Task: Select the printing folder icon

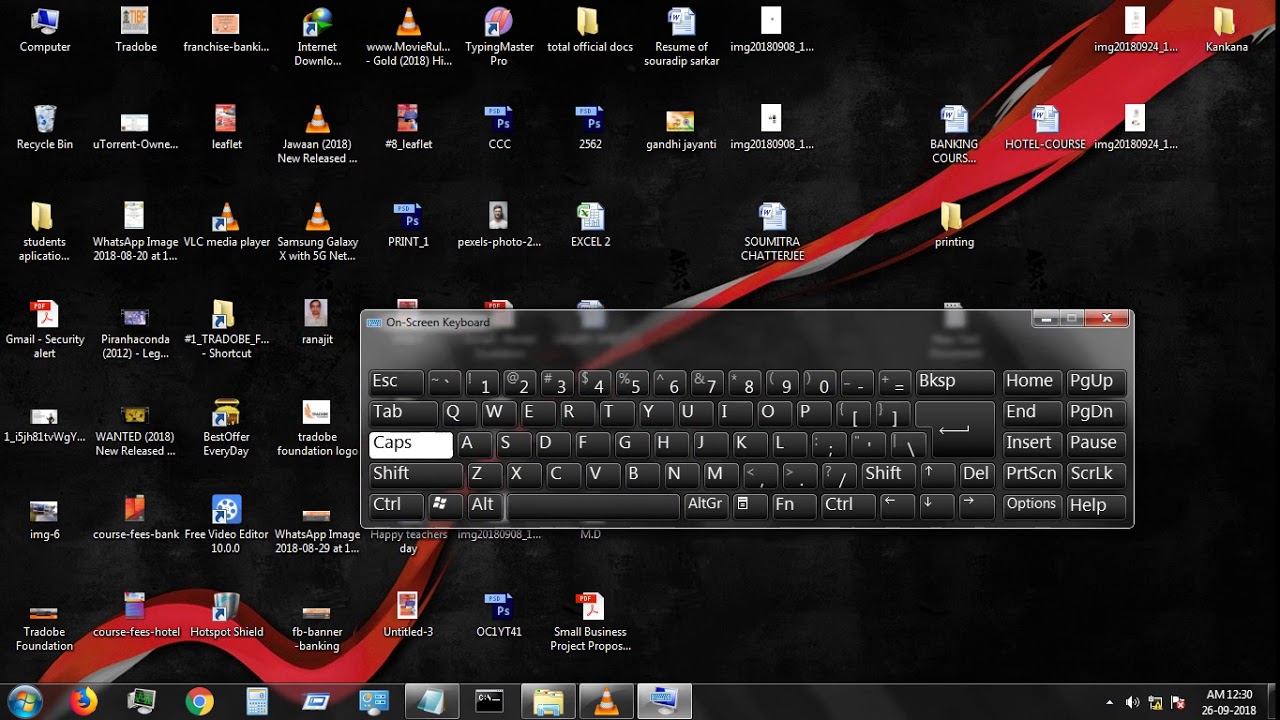Action: 954,225
